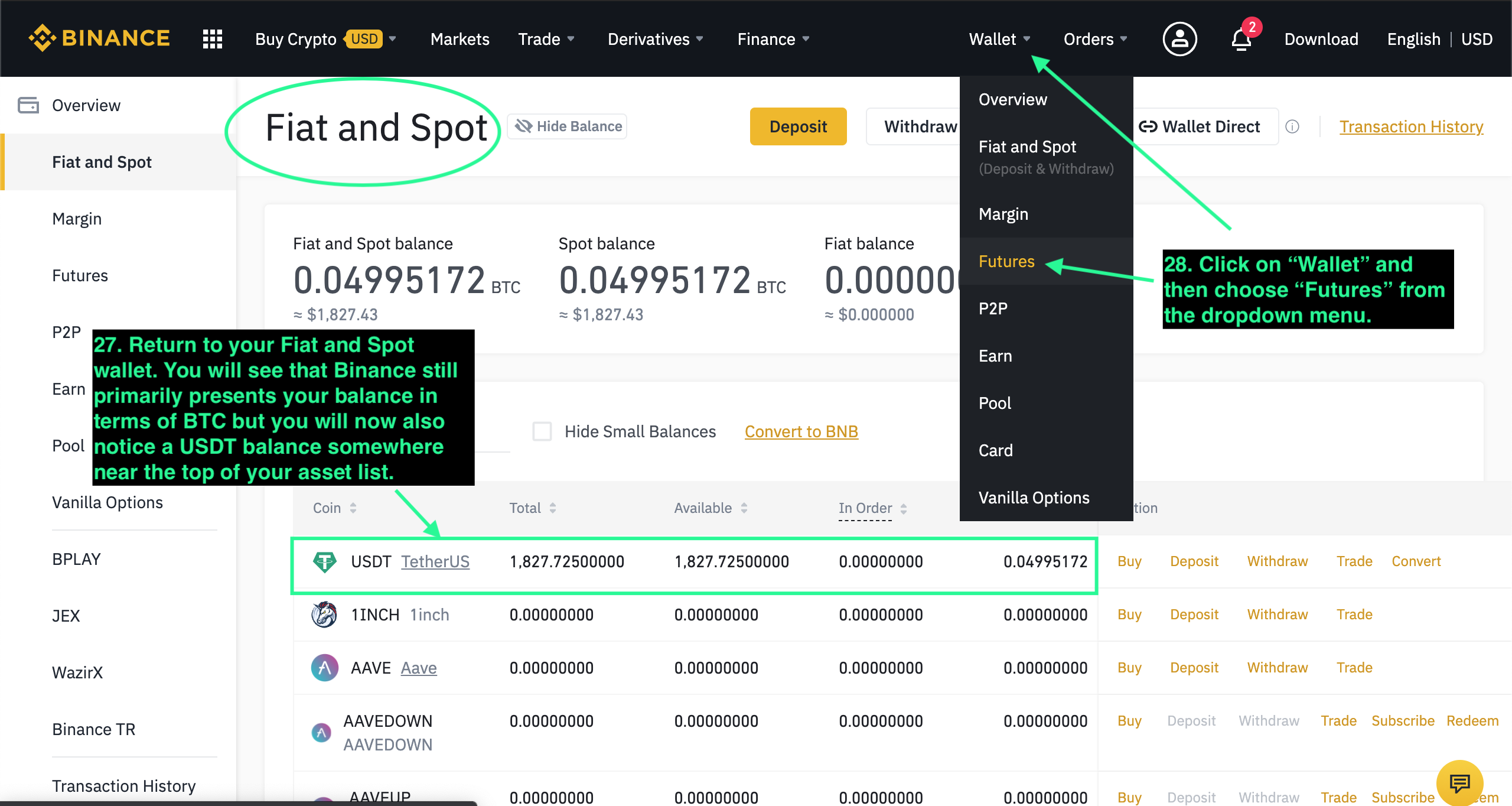The height and width of the screenshot is (806, 1512).
Task: Choose Earn from the Wallet dropdown menu
Action: [x=1047, y=356]
